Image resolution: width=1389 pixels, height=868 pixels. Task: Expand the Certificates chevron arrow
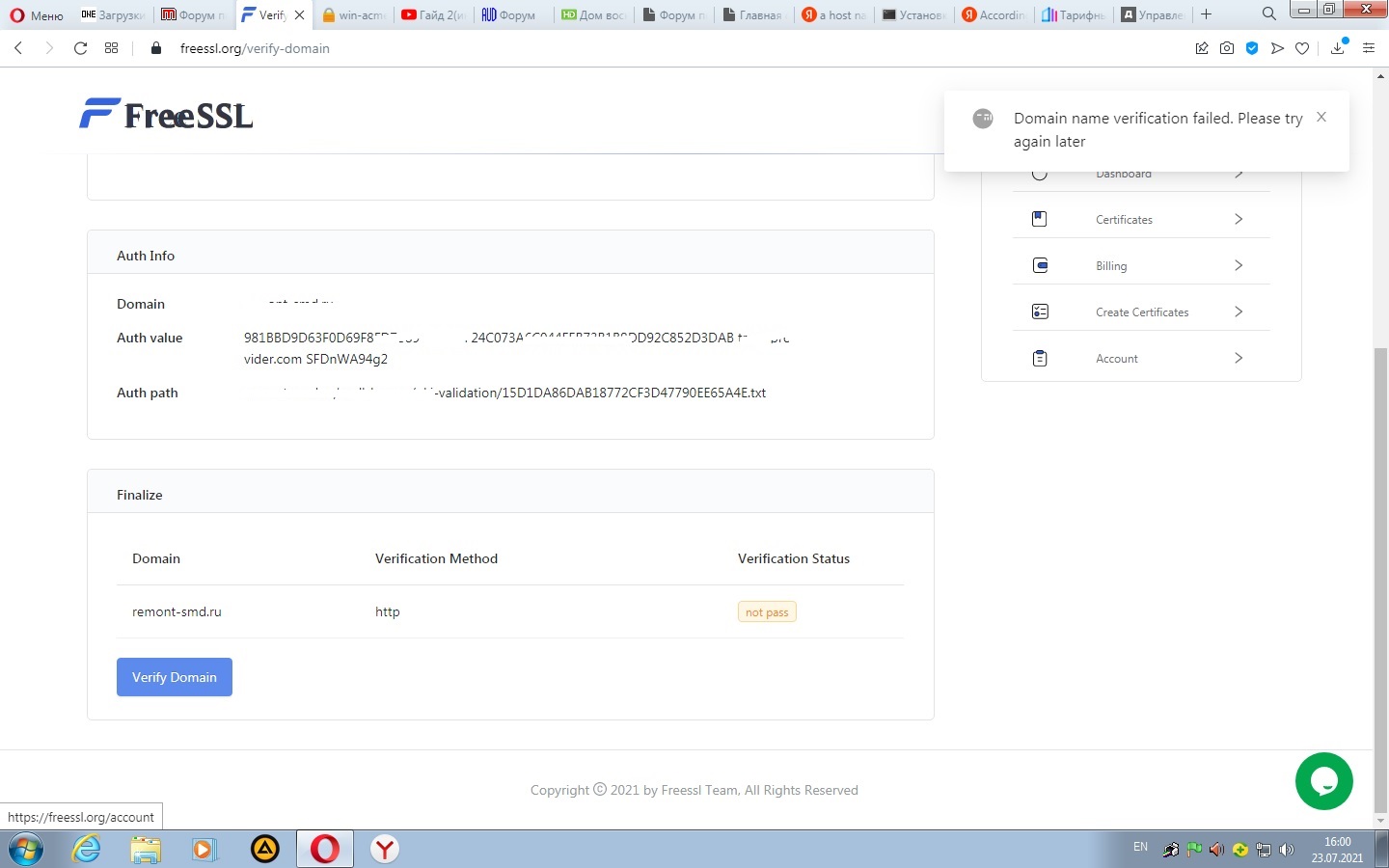pyautogui.click(x=1239, y=219)
